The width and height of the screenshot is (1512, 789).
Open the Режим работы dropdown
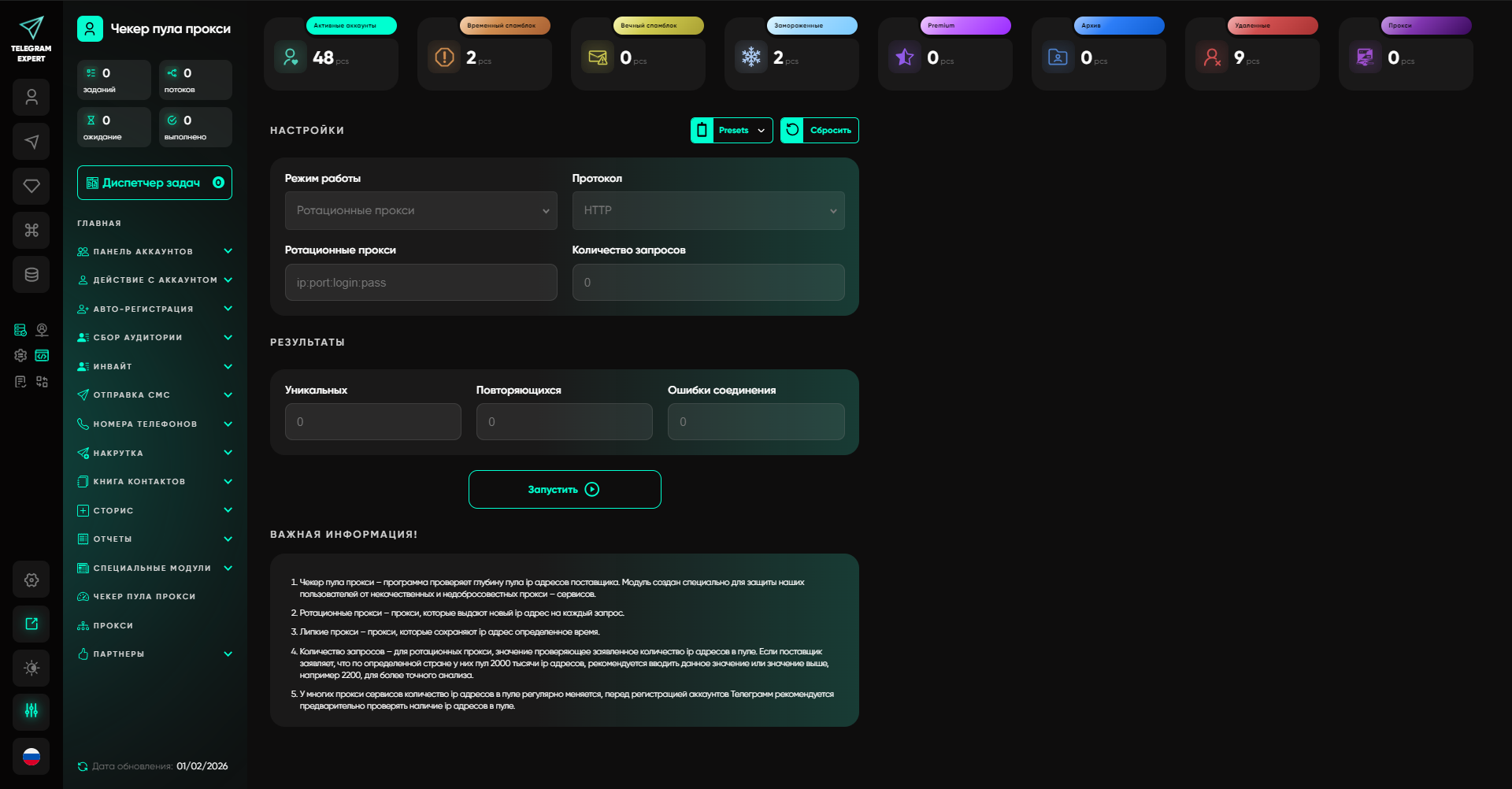421,210
